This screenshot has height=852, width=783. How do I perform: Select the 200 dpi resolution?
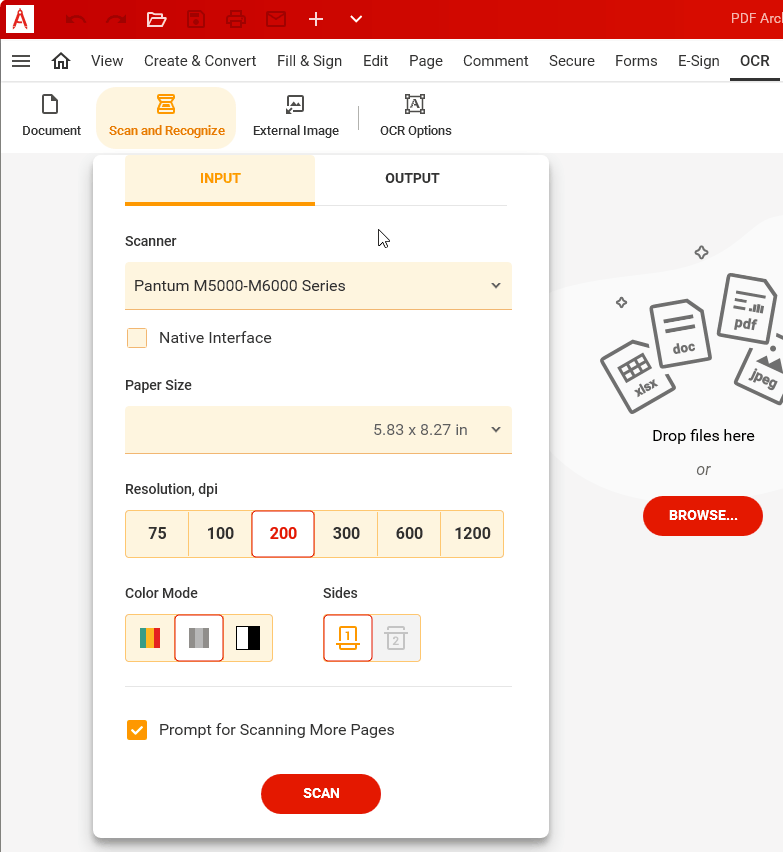coord(283,534)
